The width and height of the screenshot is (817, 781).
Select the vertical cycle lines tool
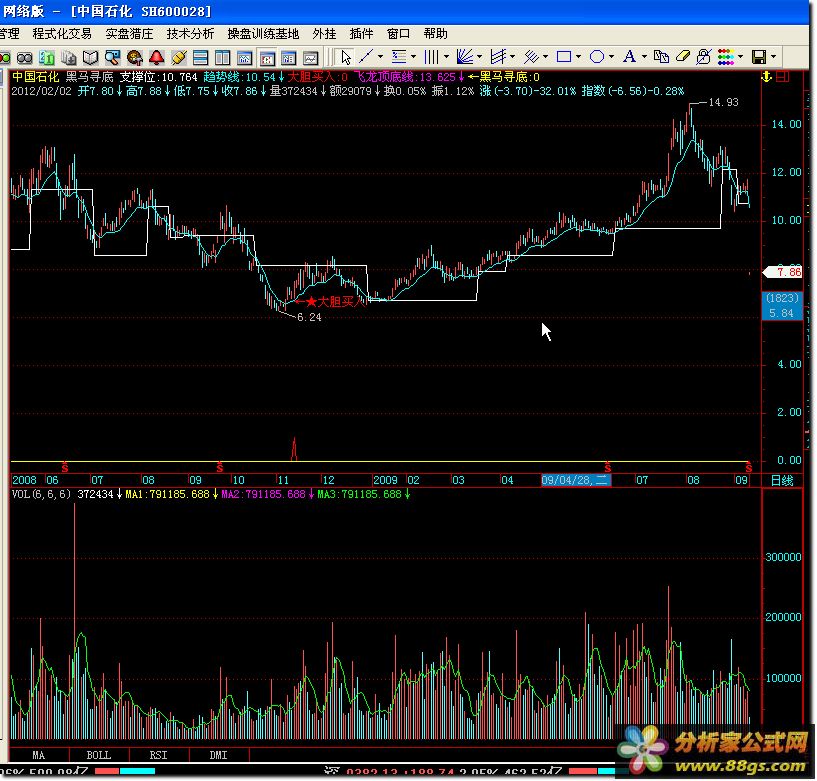[x=432, y=56]
